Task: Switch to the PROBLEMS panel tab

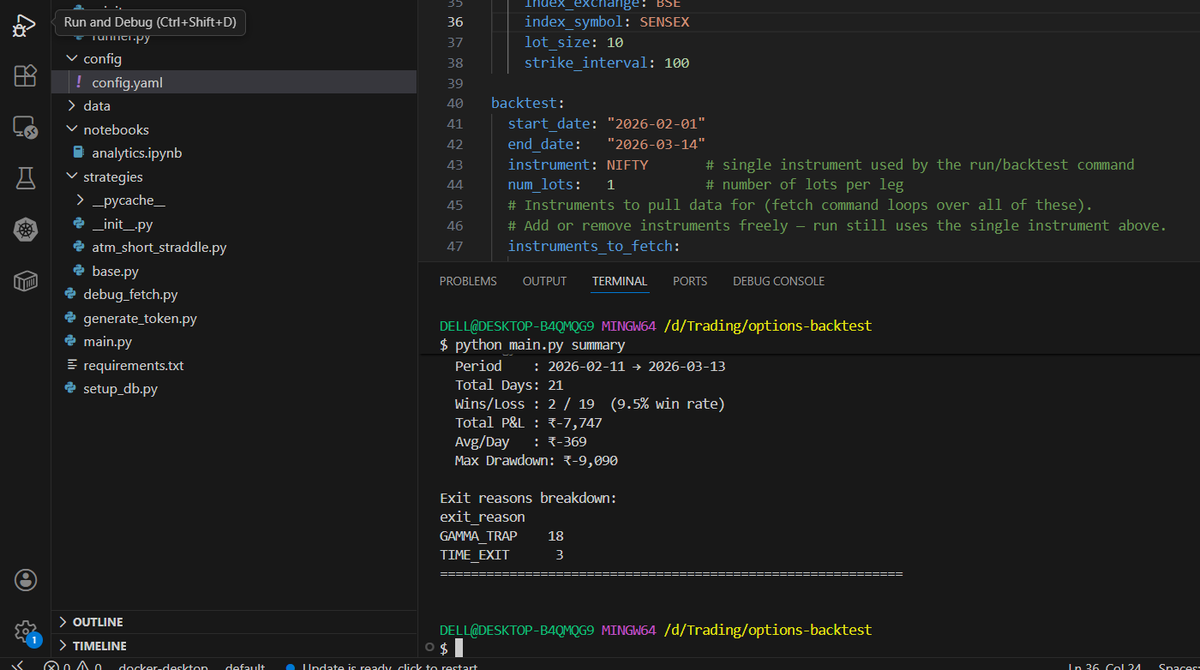Action: click(468, 281)
